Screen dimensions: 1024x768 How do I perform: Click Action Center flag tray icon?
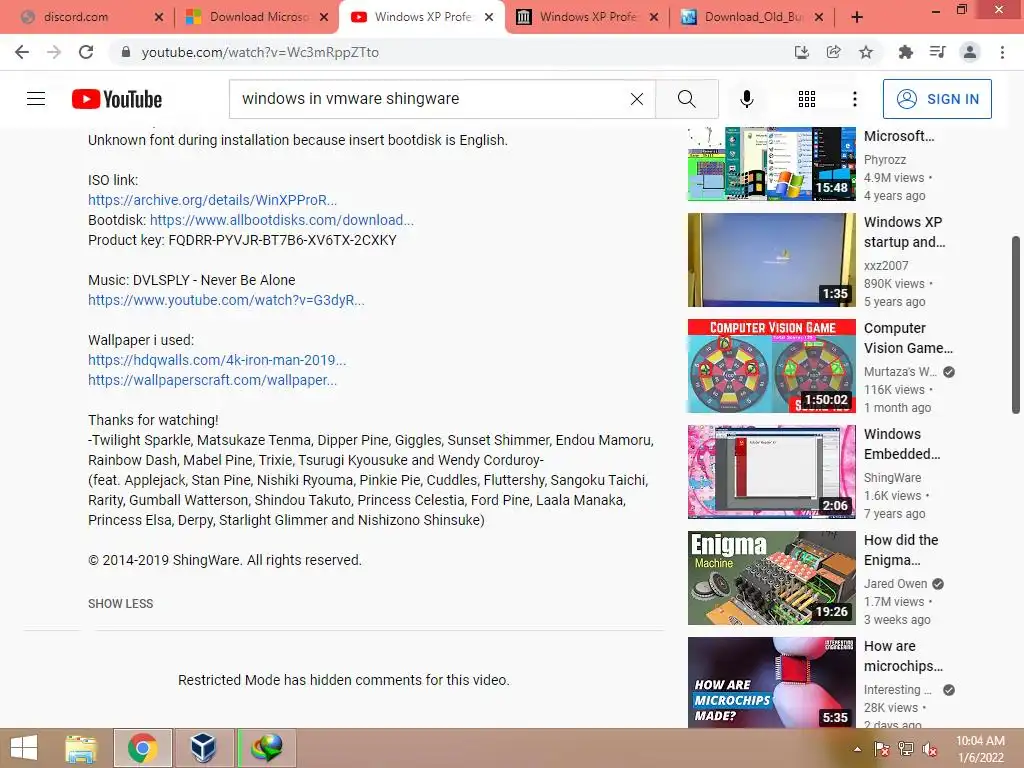881,749
